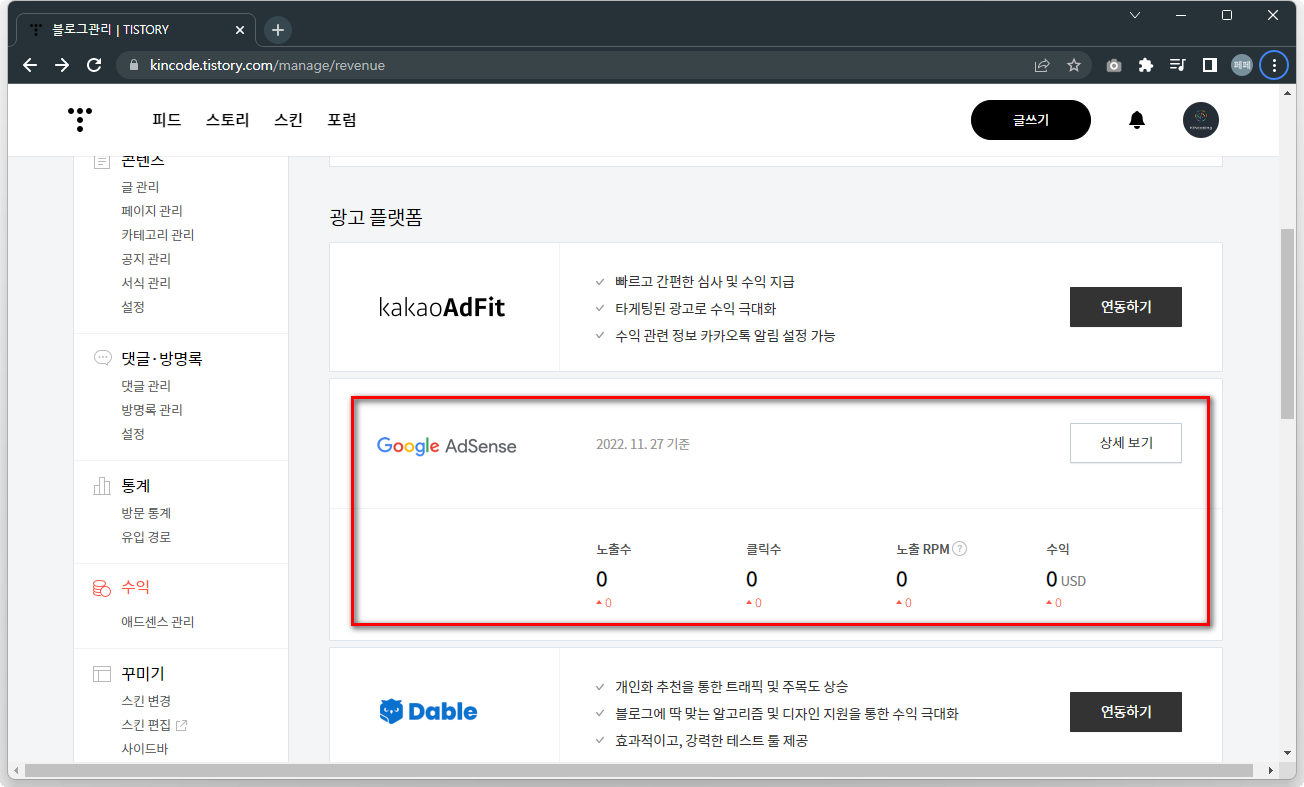Viewport: 1304px width, 787px height.
Task: Open the Chrome profile avatar
Action: click(x=1242, y=65)
